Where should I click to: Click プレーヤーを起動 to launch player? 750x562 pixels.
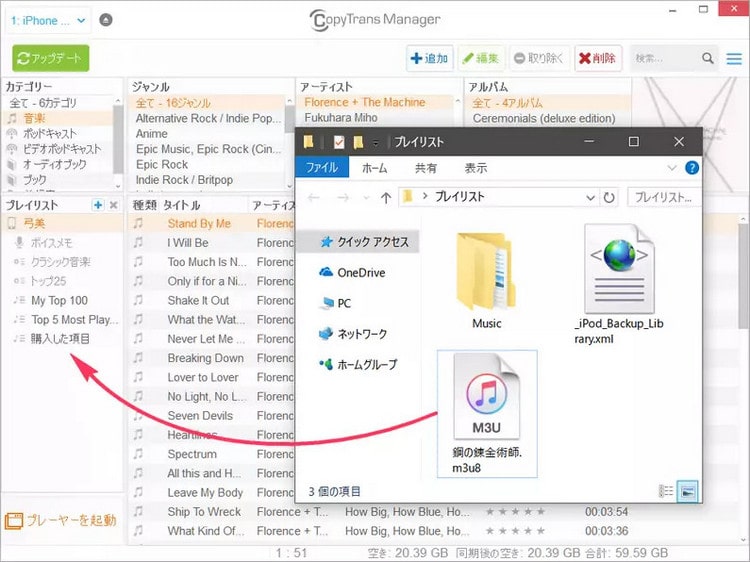[60, 520]
